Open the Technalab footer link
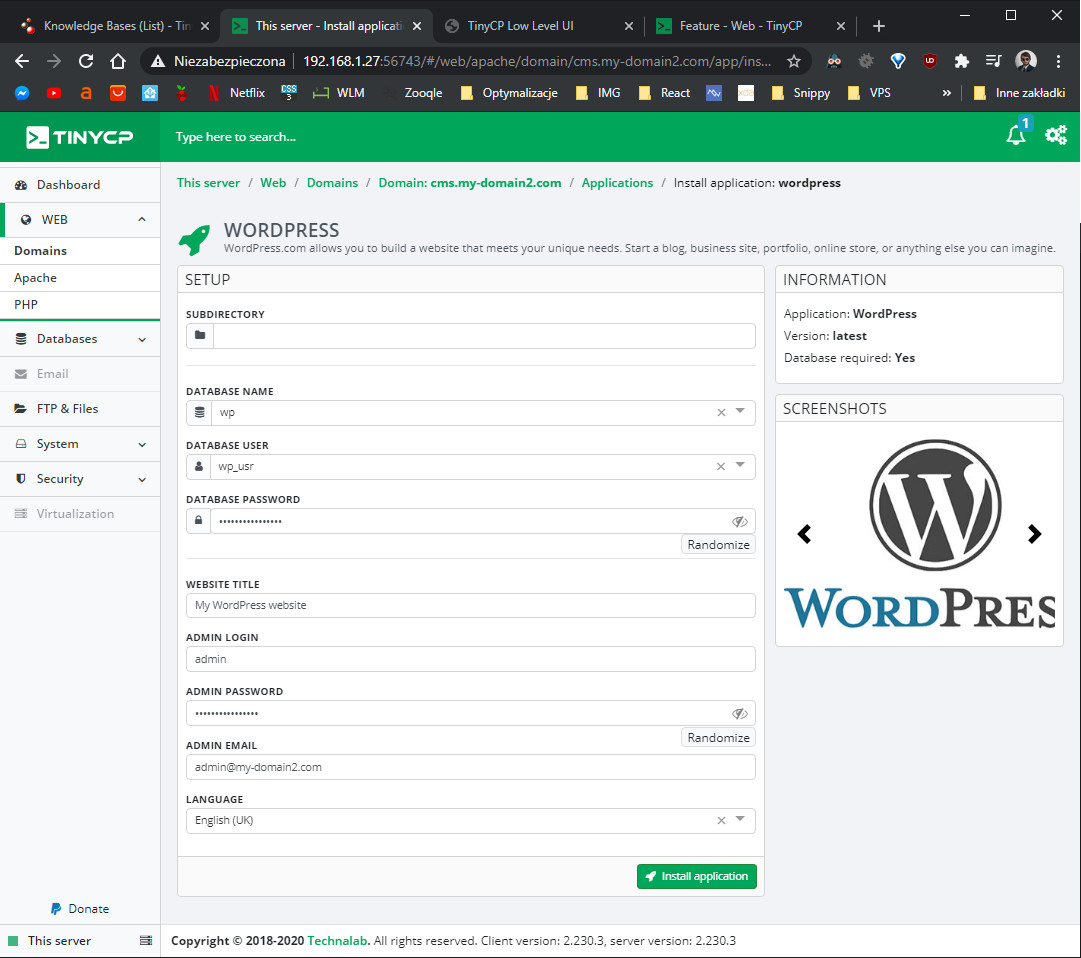Viewport: 1081px width, 958px height. (x=338, y=941)
